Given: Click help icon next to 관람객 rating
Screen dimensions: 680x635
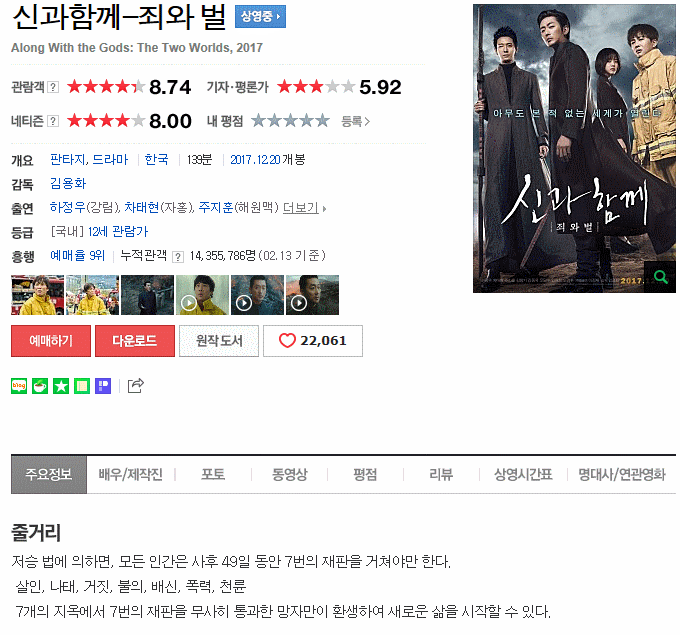Looking at the screenshot, I should [x=53, y=87].
